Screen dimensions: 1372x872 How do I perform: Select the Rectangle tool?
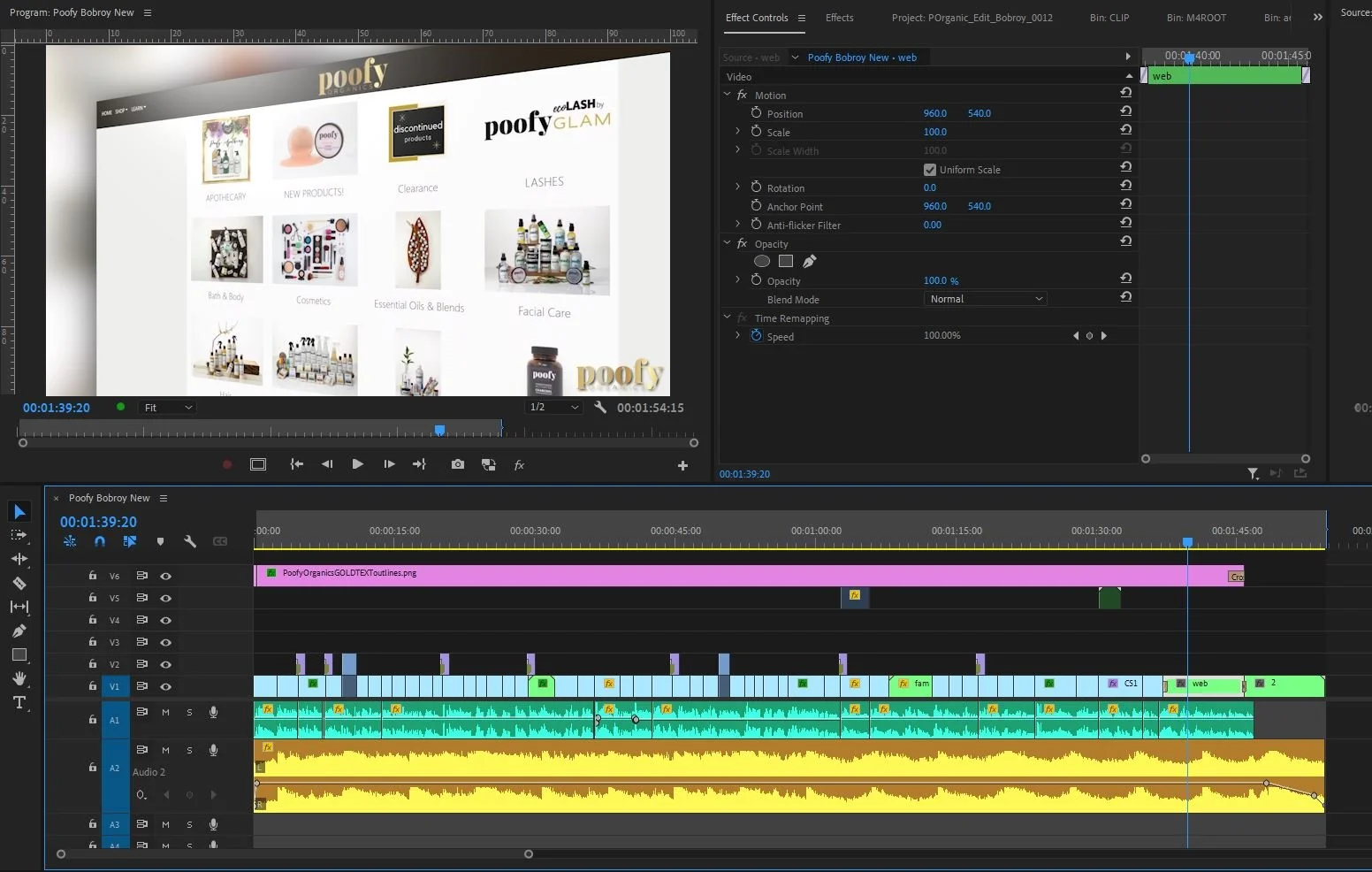click(19, 654)
